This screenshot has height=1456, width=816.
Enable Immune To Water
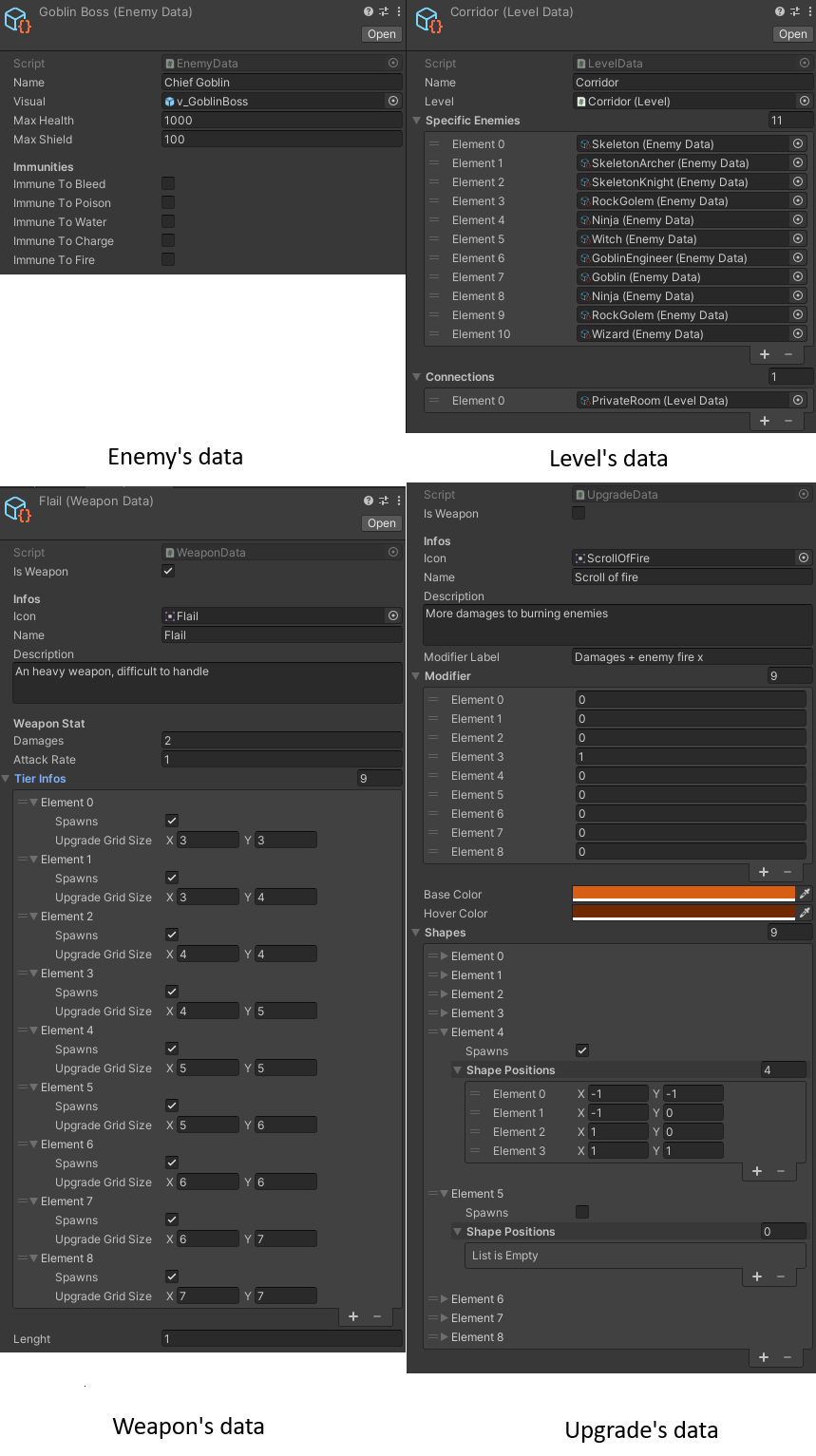pyautogui.click(x=168, y=222)
